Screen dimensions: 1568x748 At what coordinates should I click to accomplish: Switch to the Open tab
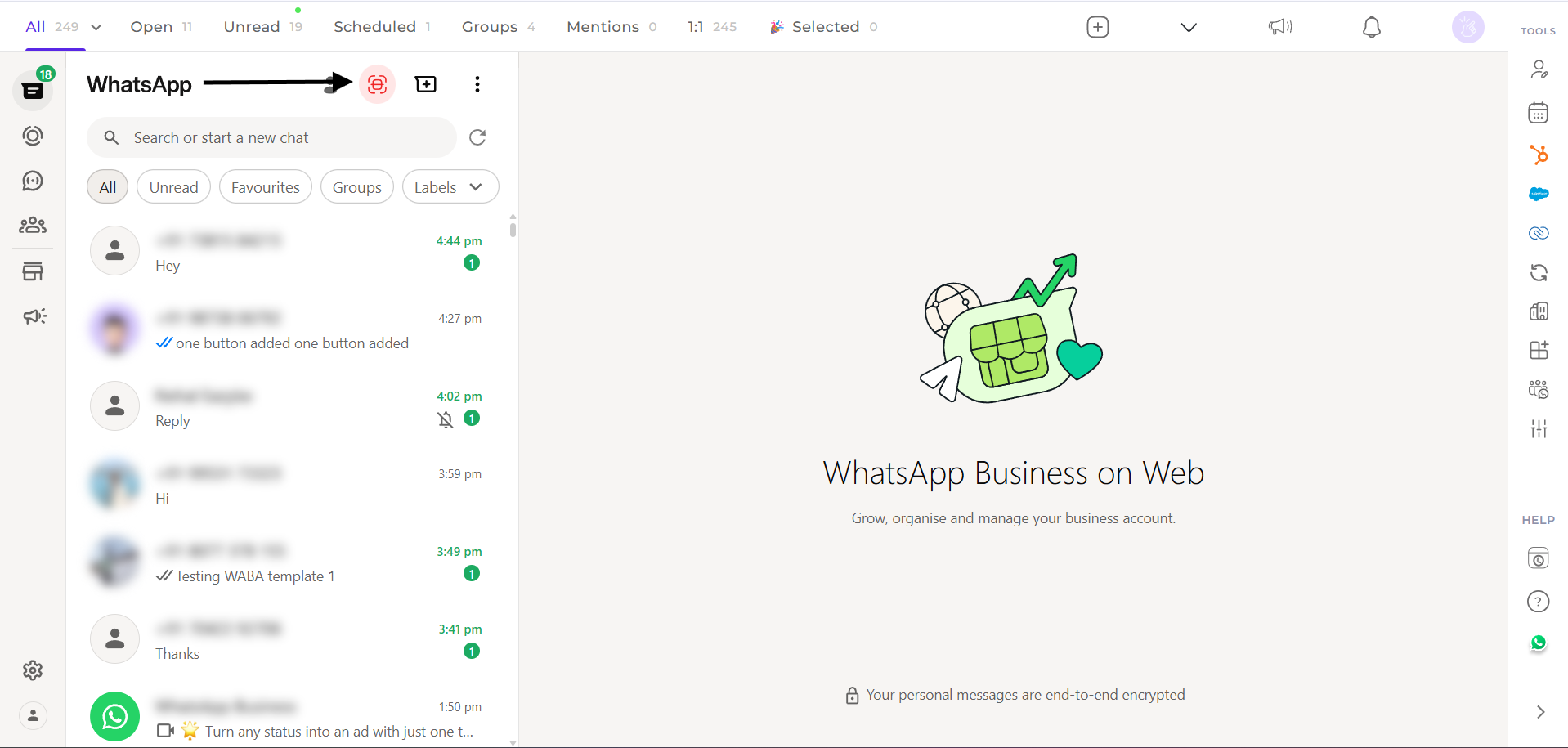pyautogui.click(x=161, y=27)
